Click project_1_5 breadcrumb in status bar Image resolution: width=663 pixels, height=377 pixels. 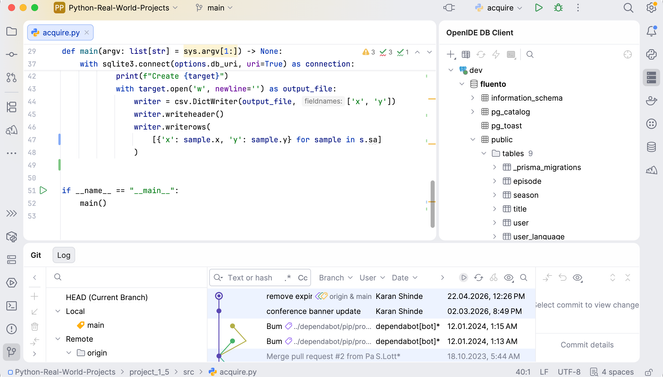(149, 372)
